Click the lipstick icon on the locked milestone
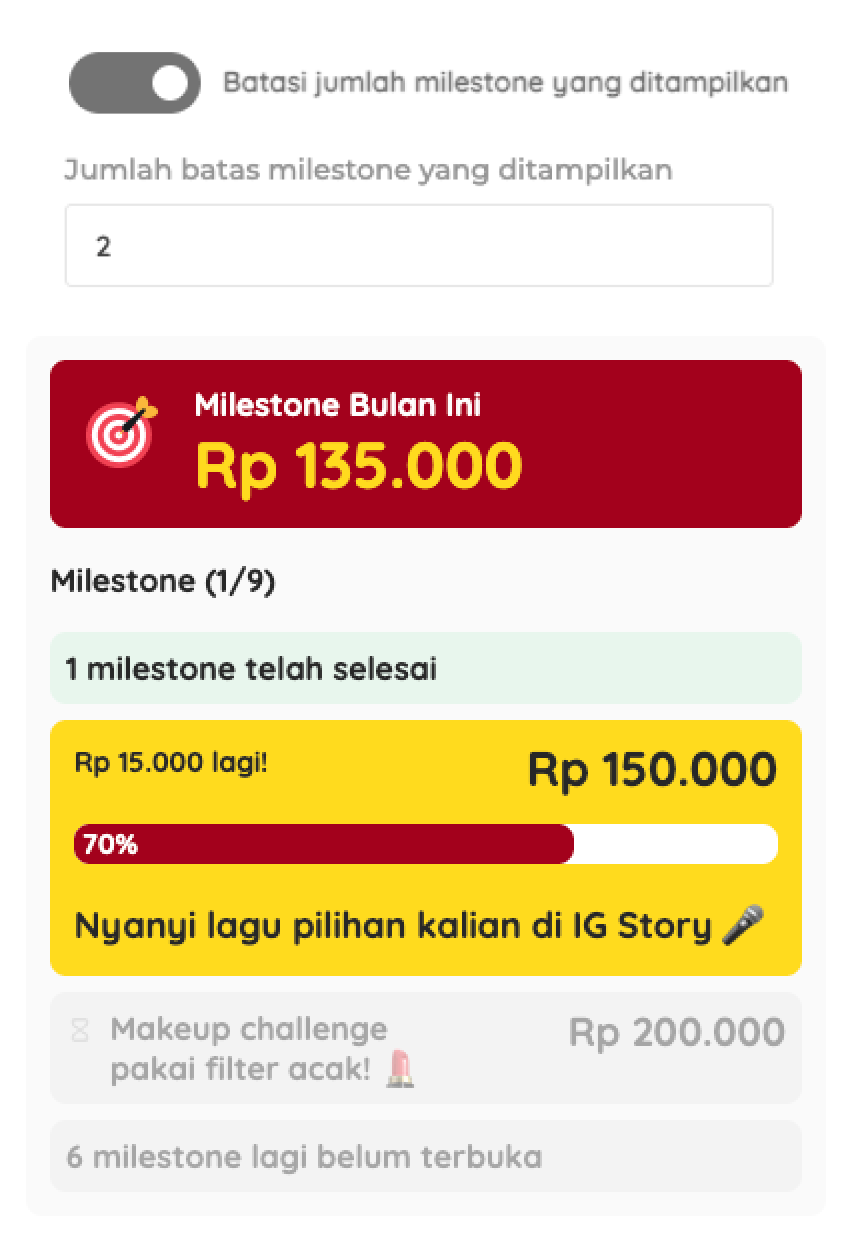 tap(402, 1069)
